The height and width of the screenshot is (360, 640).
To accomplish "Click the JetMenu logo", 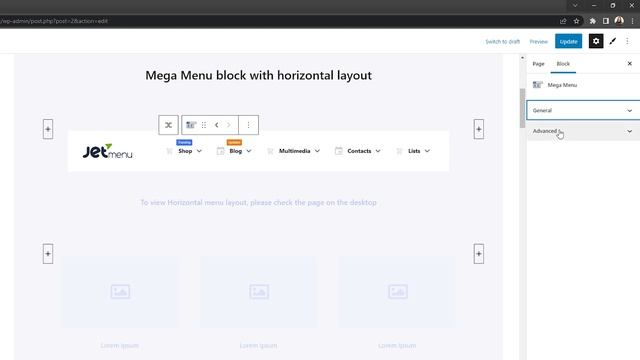I will (107, 151).
